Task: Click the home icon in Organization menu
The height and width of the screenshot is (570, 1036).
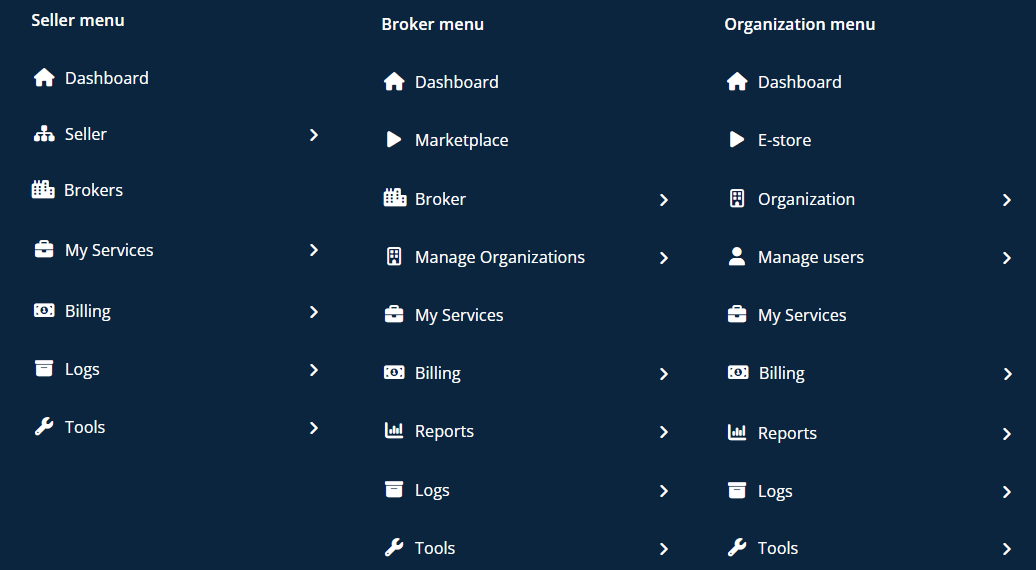Action: tap(737, 81)
